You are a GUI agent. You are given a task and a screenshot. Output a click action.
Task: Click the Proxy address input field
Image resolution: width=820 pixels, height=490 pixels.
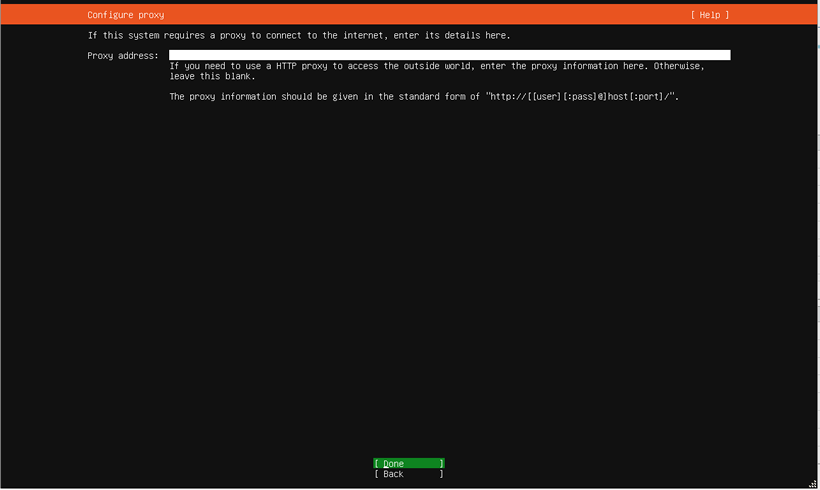click(x=449, y=55)
